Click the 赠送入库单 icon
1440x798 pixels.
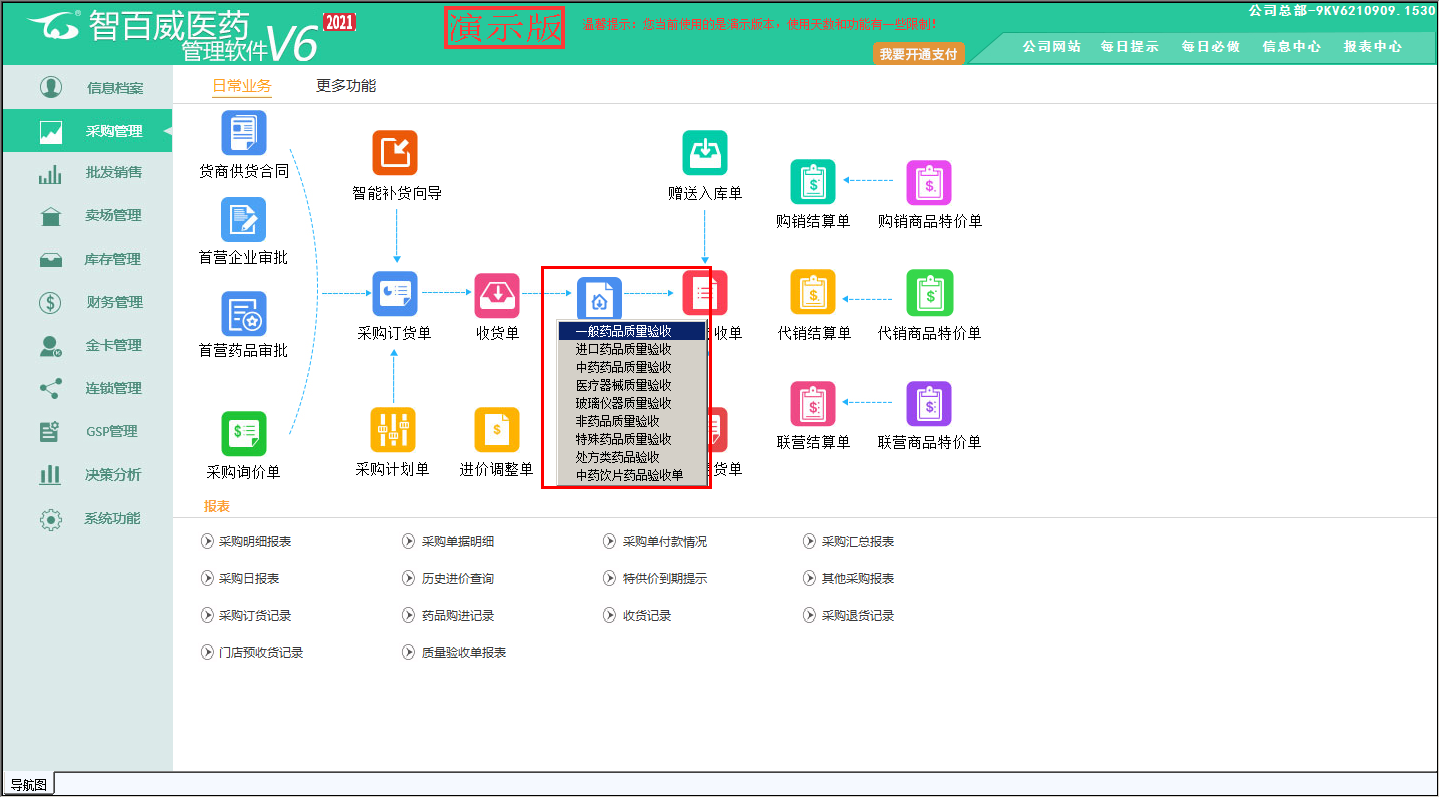point(705,153)
